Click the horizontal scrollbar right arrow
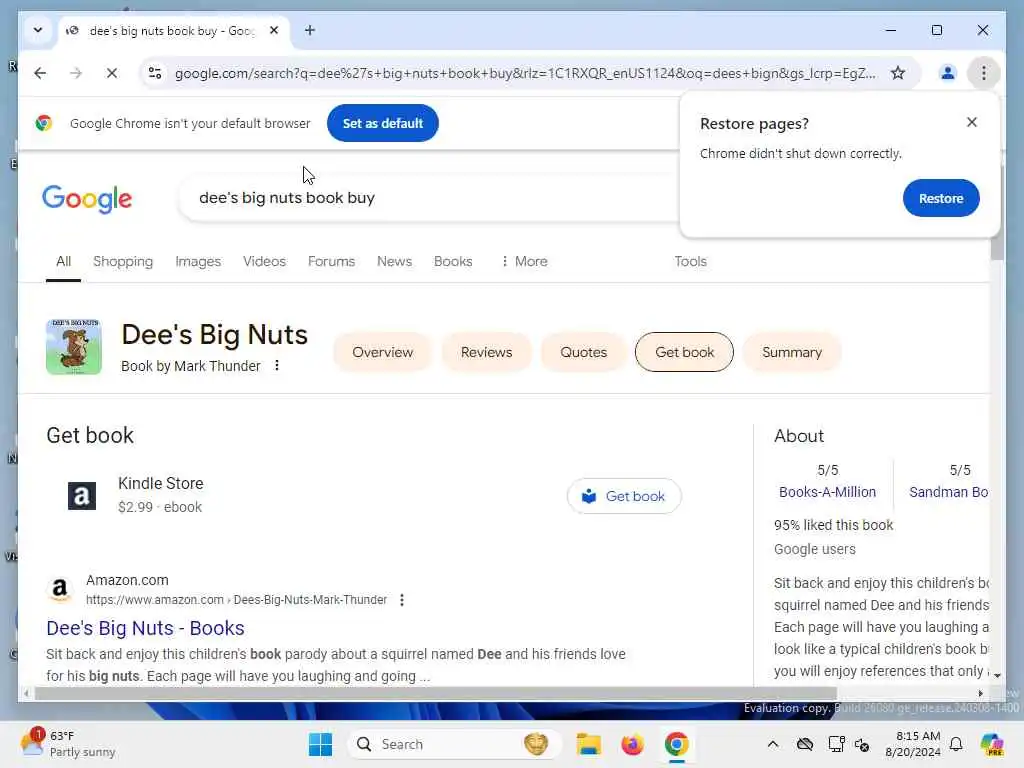 980,693
